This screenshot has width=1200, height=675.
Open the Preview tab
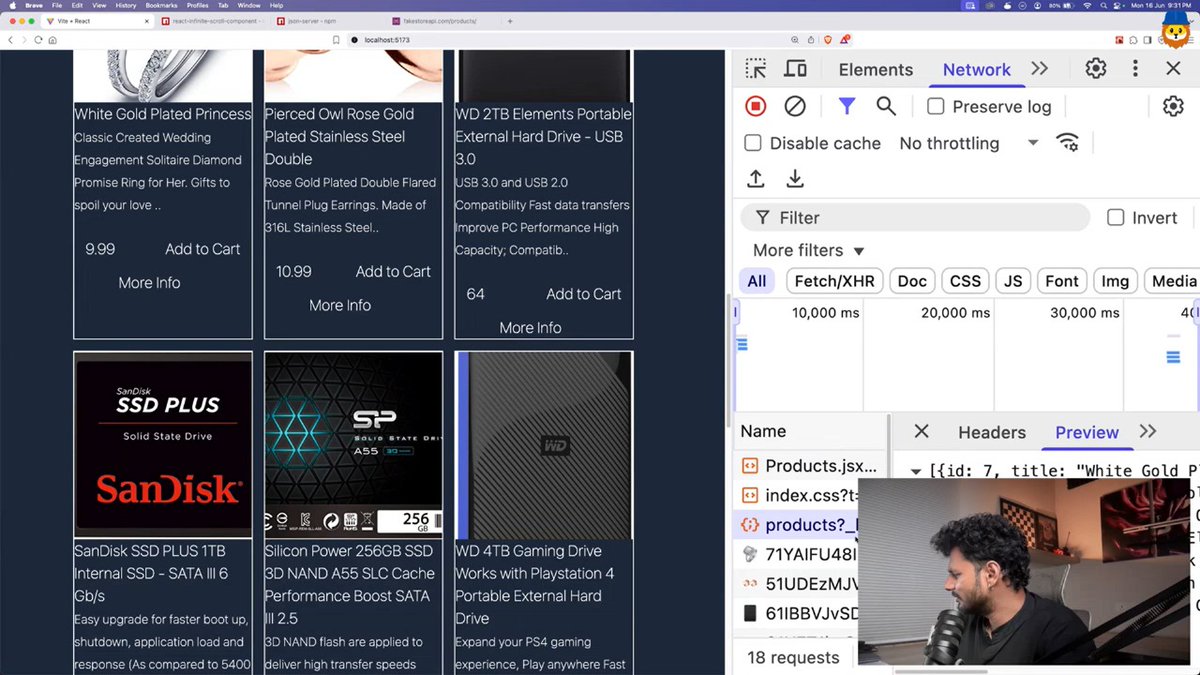click(x=1087, y=432)
